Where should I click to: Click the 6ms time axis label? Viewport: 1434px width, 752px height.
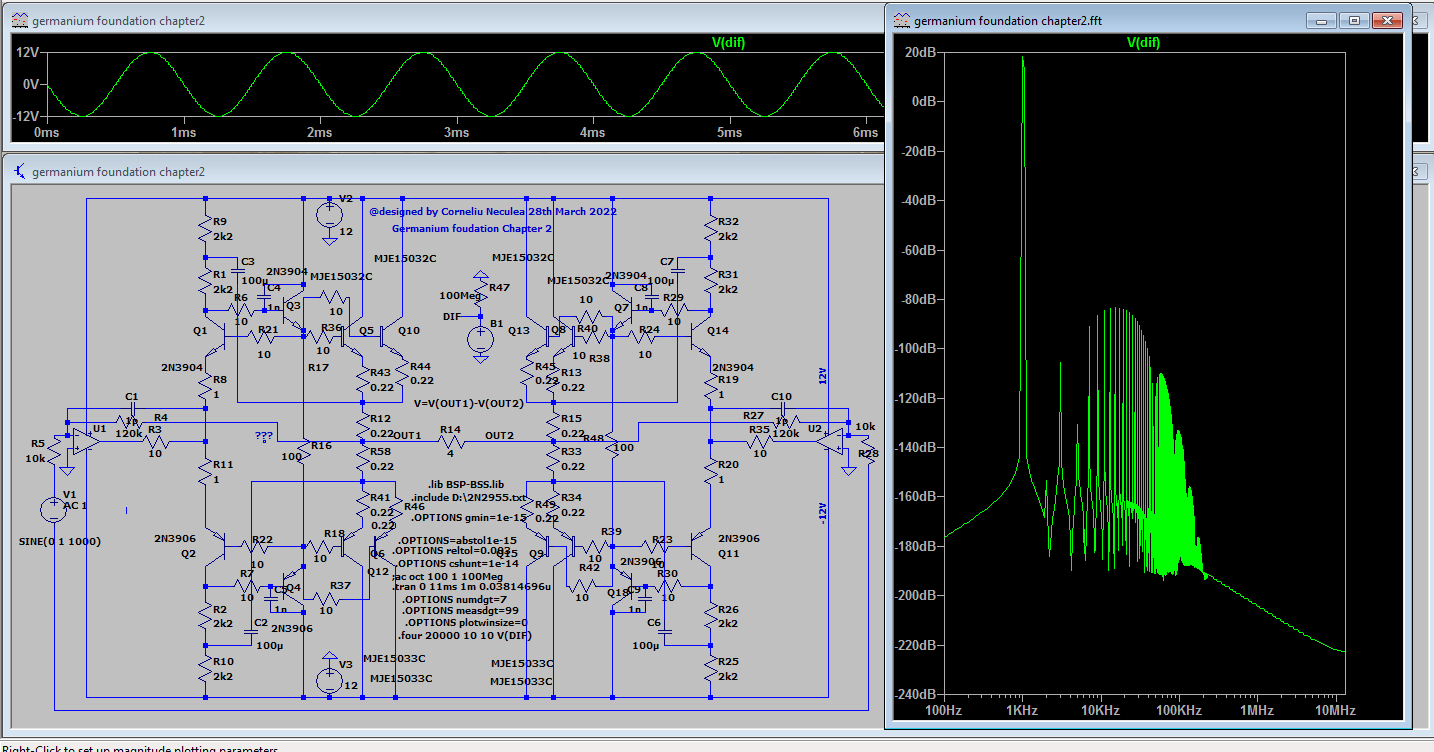(865, 132)
